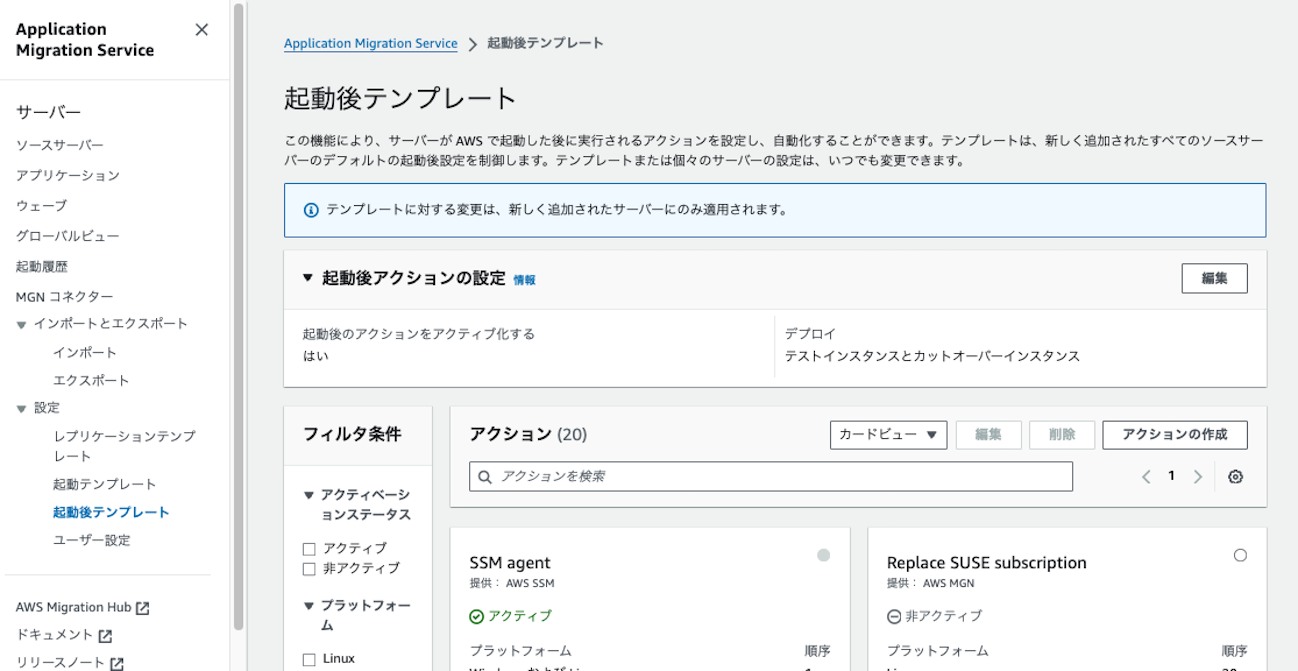
Task: Collapse 設定 sidebar group
Action: pyautogui.click(x=21, y=408)
